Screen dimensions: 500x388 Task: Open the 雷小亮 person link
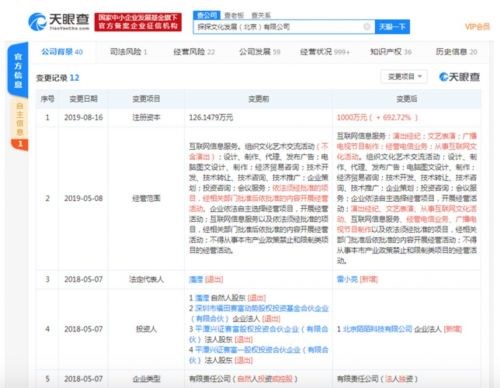click(x=347, y=279)
